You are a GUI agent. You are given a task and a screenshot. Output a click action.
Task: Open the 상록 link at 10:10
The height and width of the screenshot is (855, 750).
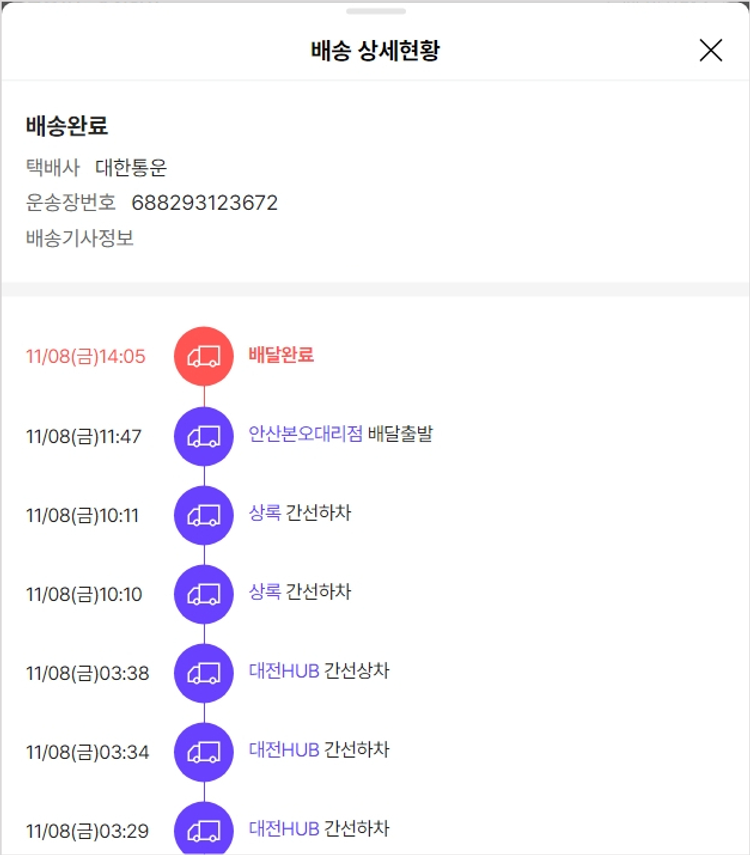(265, 592)
